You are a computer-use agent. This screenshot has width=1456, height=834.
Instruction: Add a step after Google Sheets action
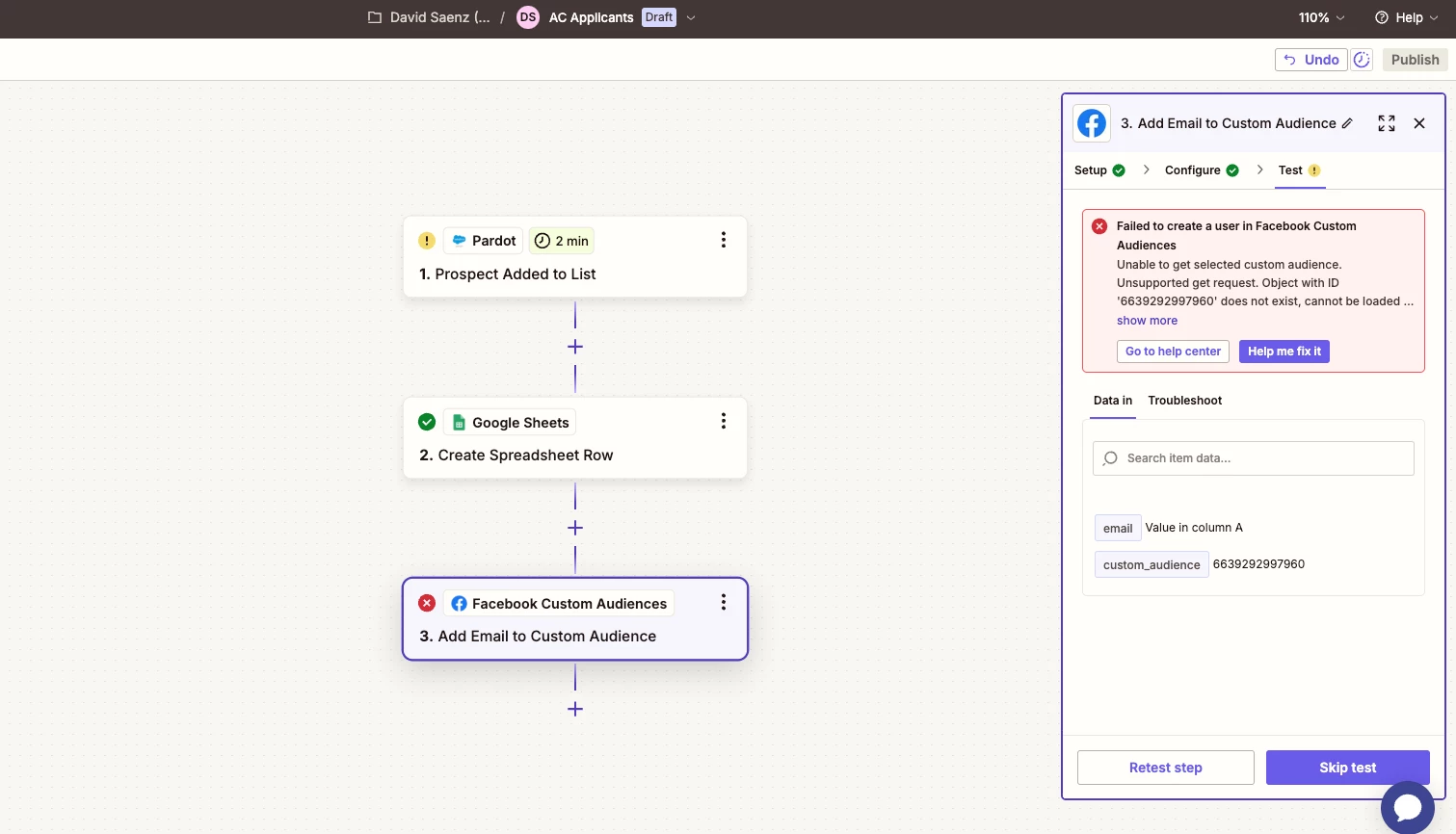click(575, 528)
